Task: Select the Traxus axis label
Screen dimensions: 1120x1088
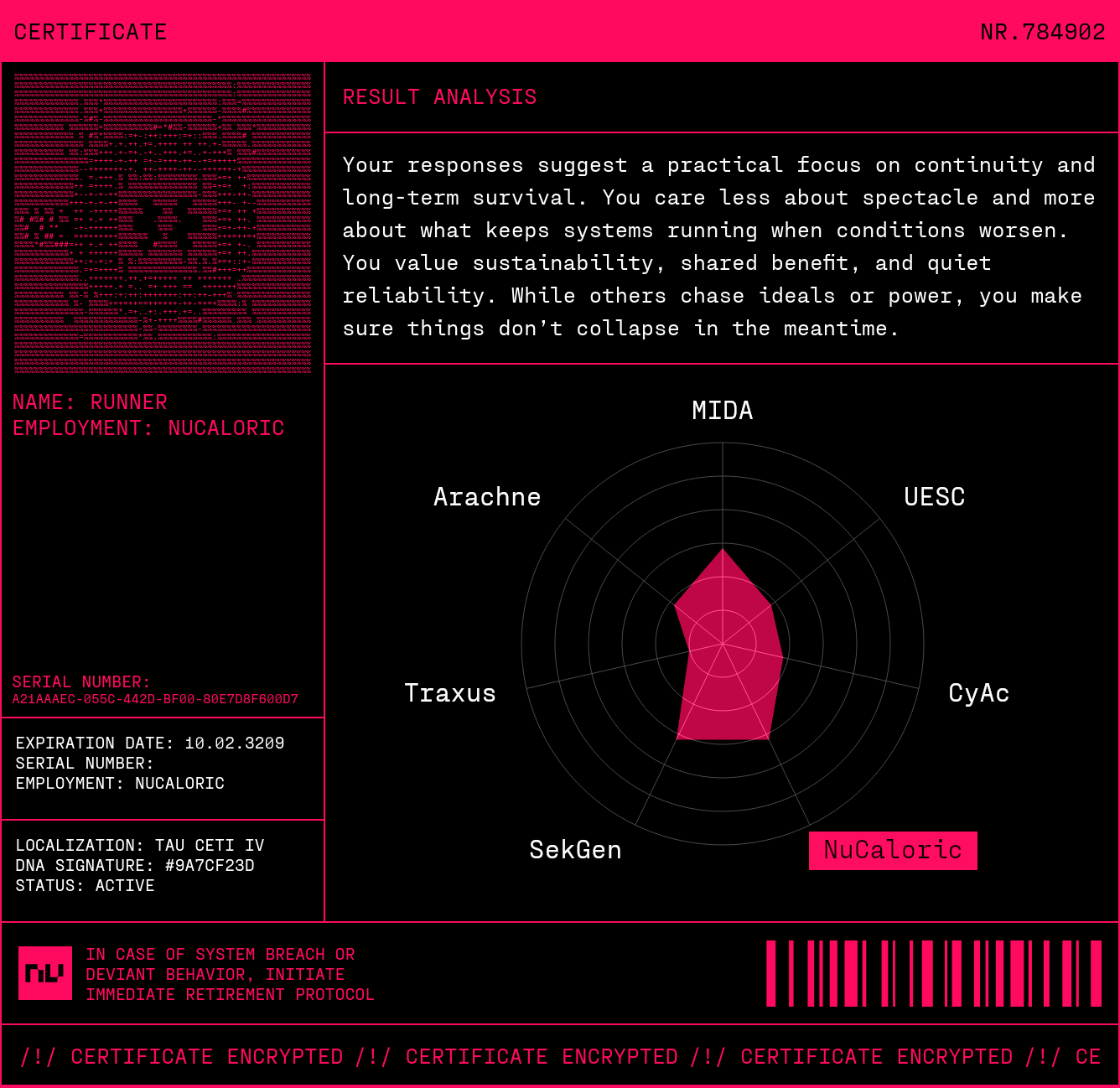Action: click(450, 693)
